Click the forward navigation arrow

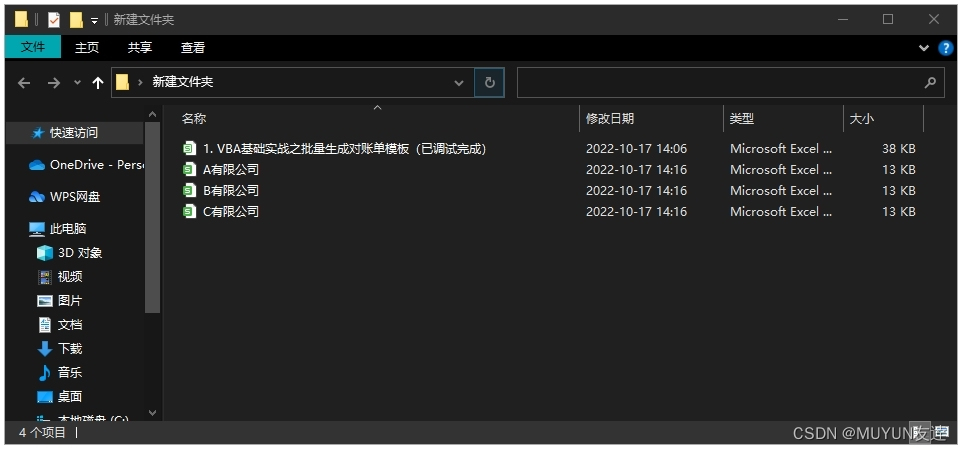tap(54, 82)
